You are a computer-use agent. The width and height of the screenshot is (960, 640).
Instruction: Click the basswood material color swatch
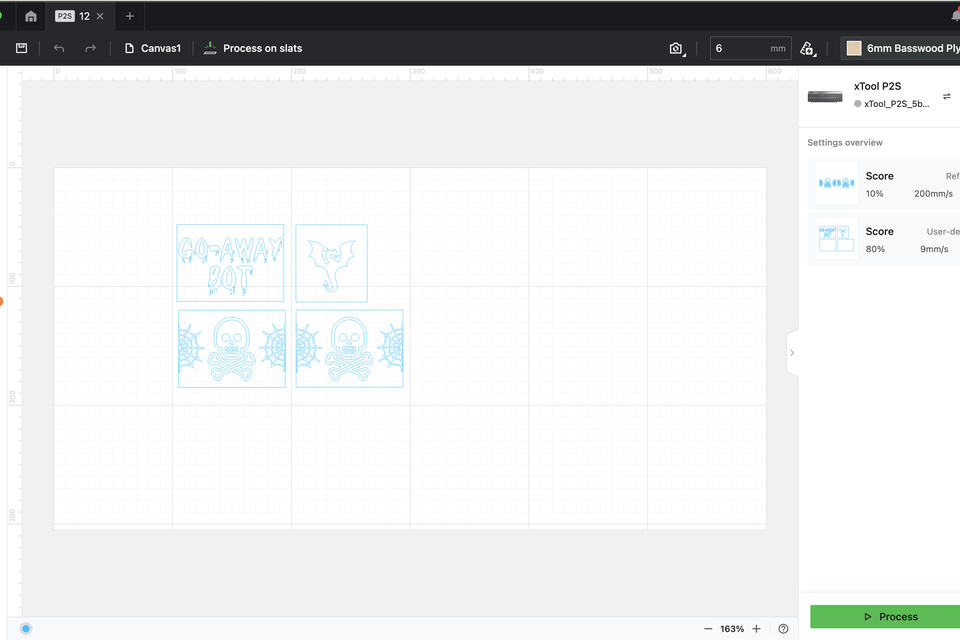coord(853,48)
